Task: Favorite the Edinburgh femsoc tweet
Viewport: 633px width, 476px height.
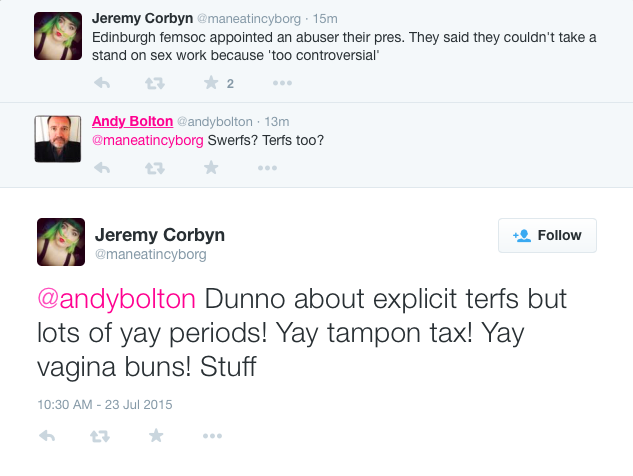Action: pos(211,83)
